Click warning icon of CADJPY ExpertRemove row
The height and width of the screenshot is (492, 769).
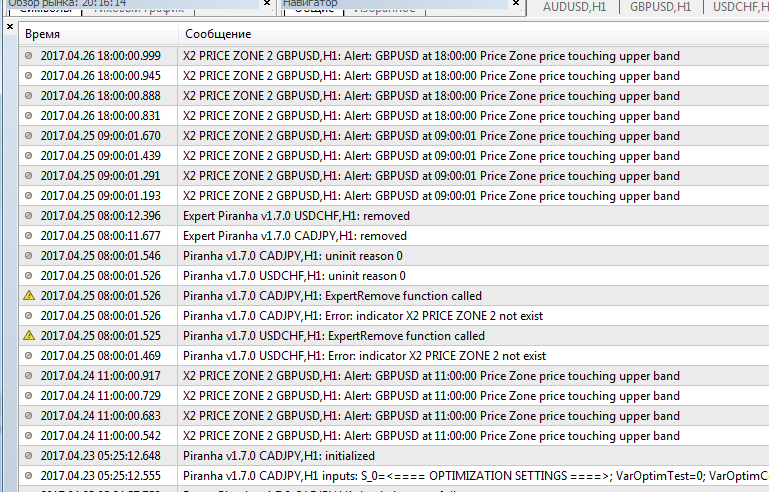(29, 296)
